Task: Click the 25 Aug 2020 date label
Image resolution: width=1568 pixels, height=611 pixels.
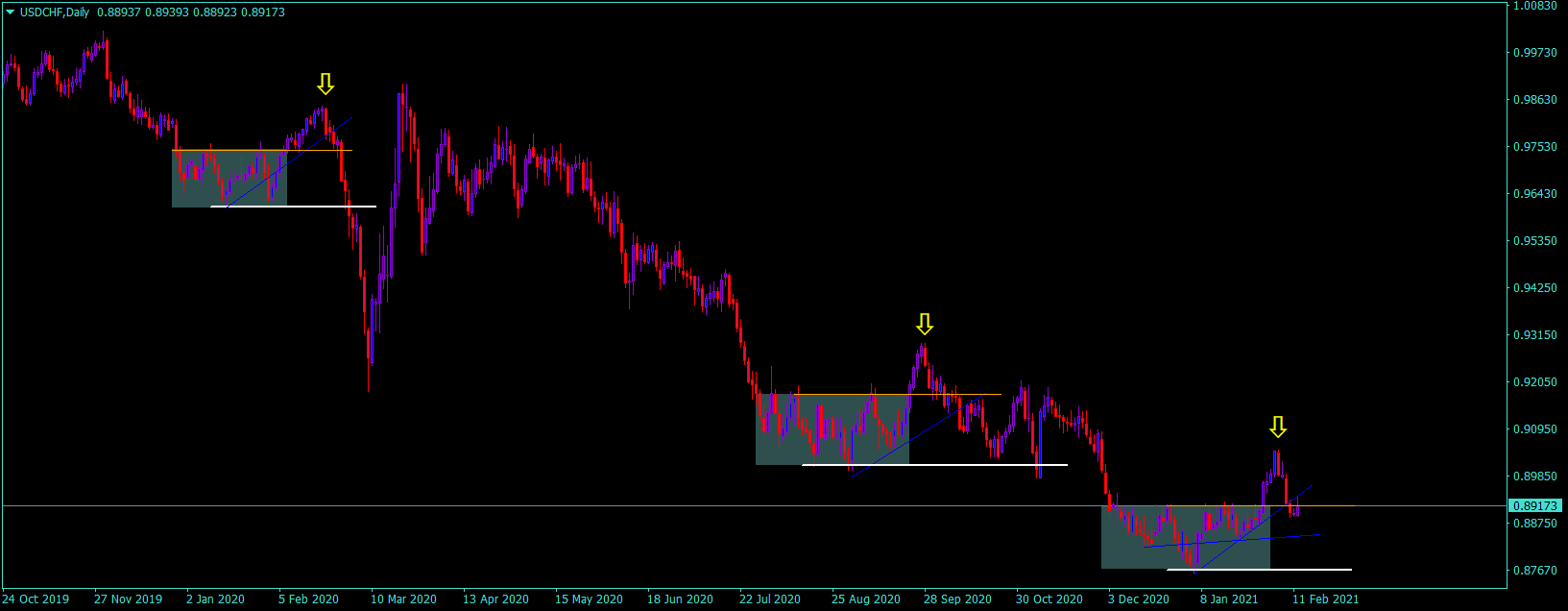Action: coord(866,599)
